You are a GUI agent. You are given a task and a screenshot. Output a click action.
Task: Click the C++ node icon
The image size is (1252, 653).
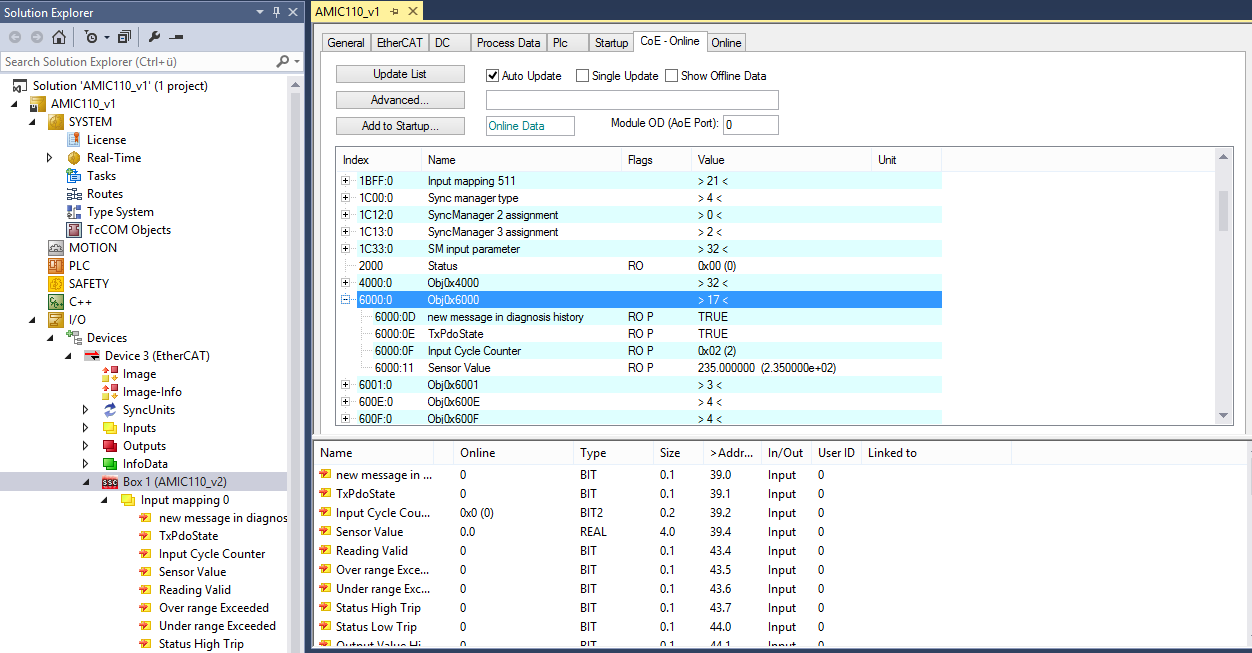tap(56, 302)
